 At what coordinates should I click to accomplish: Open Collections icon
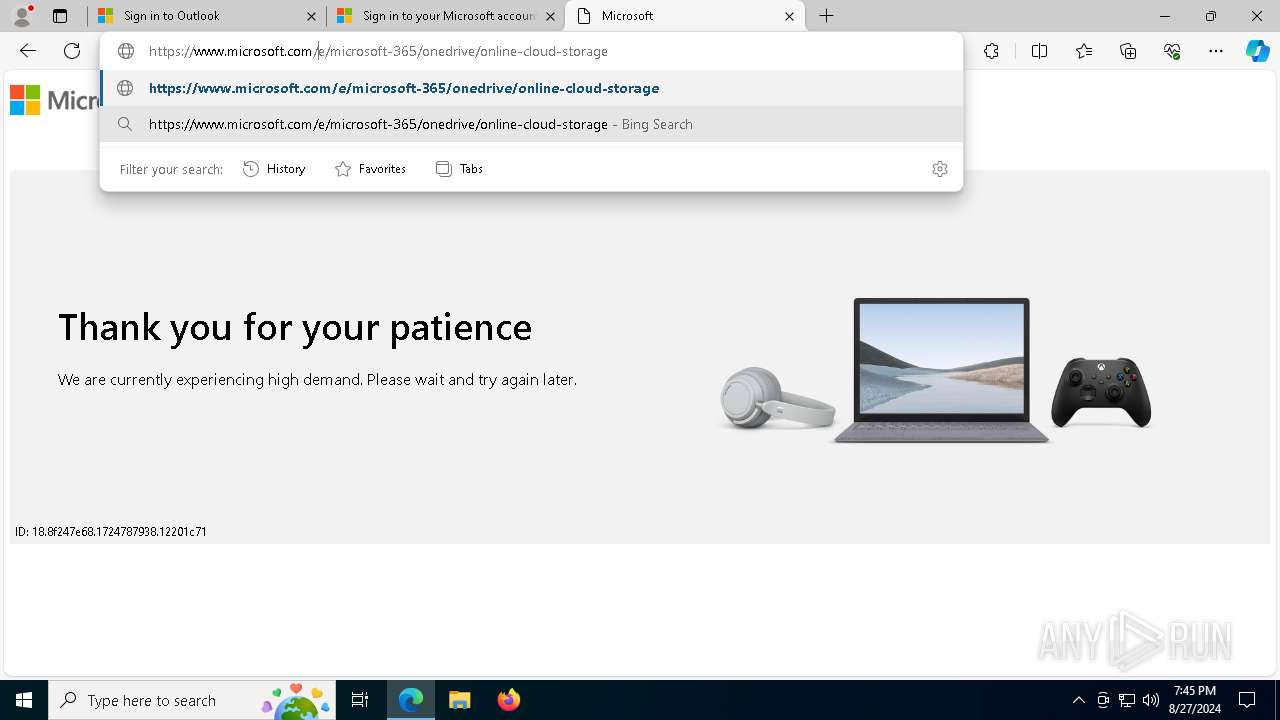[x=1128, y=51]
